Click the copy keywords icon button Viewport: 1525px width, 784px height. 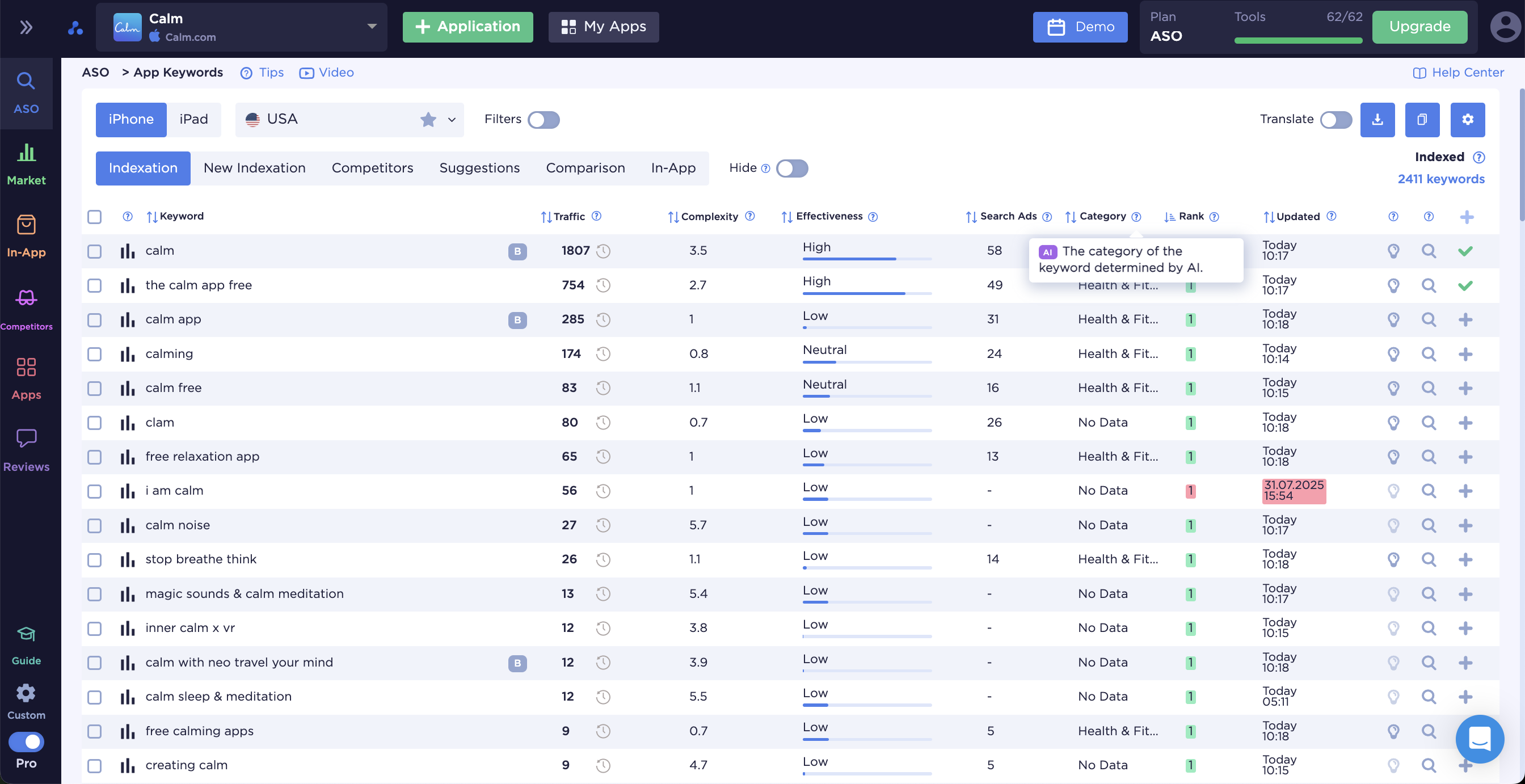tap(1422, 119)
